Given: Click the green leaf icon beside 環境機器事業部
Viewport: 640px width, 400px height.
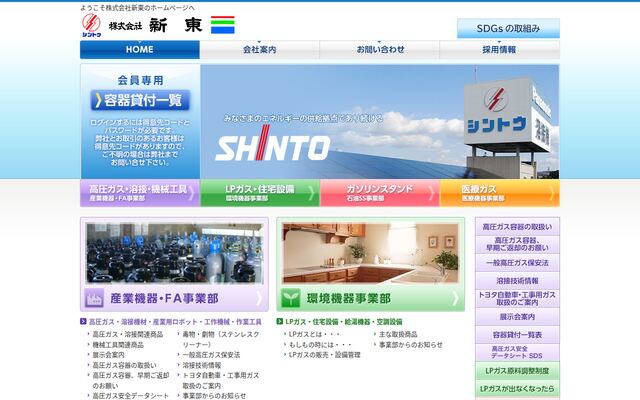Looking at the screenshot, I should point(290,298).
